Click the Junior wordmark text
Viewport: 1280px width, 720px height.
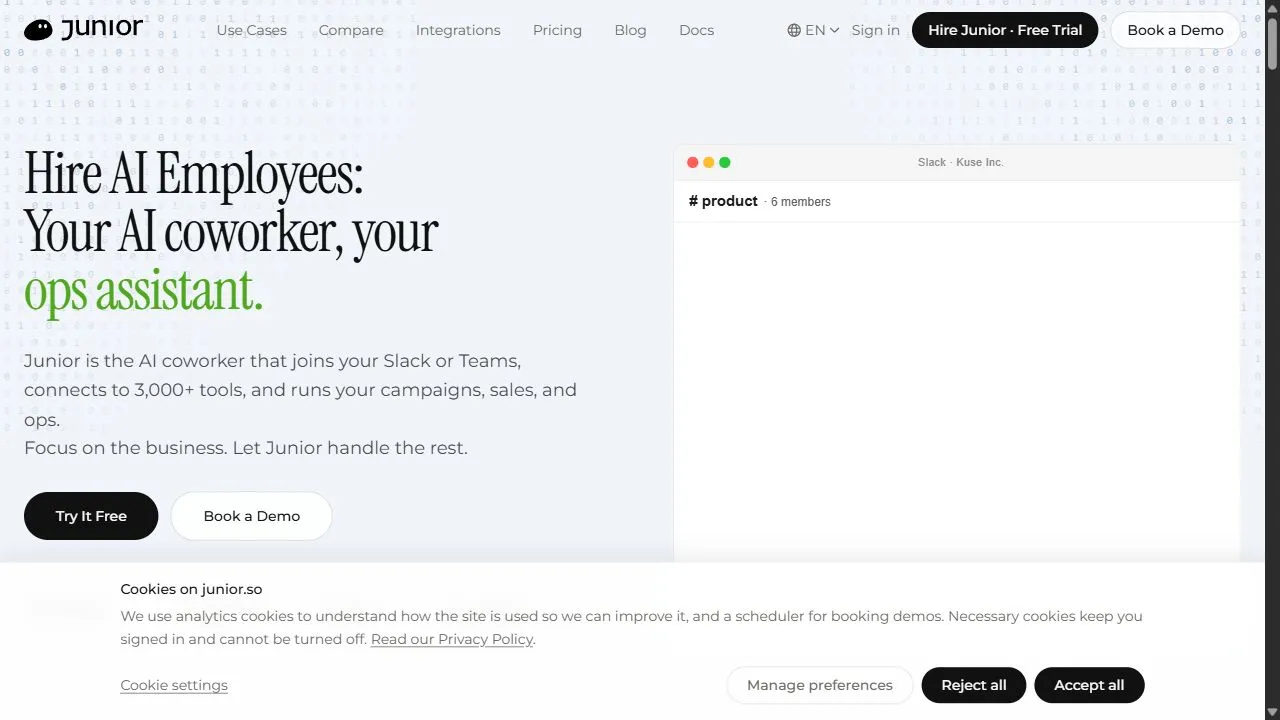coord(102,29)
